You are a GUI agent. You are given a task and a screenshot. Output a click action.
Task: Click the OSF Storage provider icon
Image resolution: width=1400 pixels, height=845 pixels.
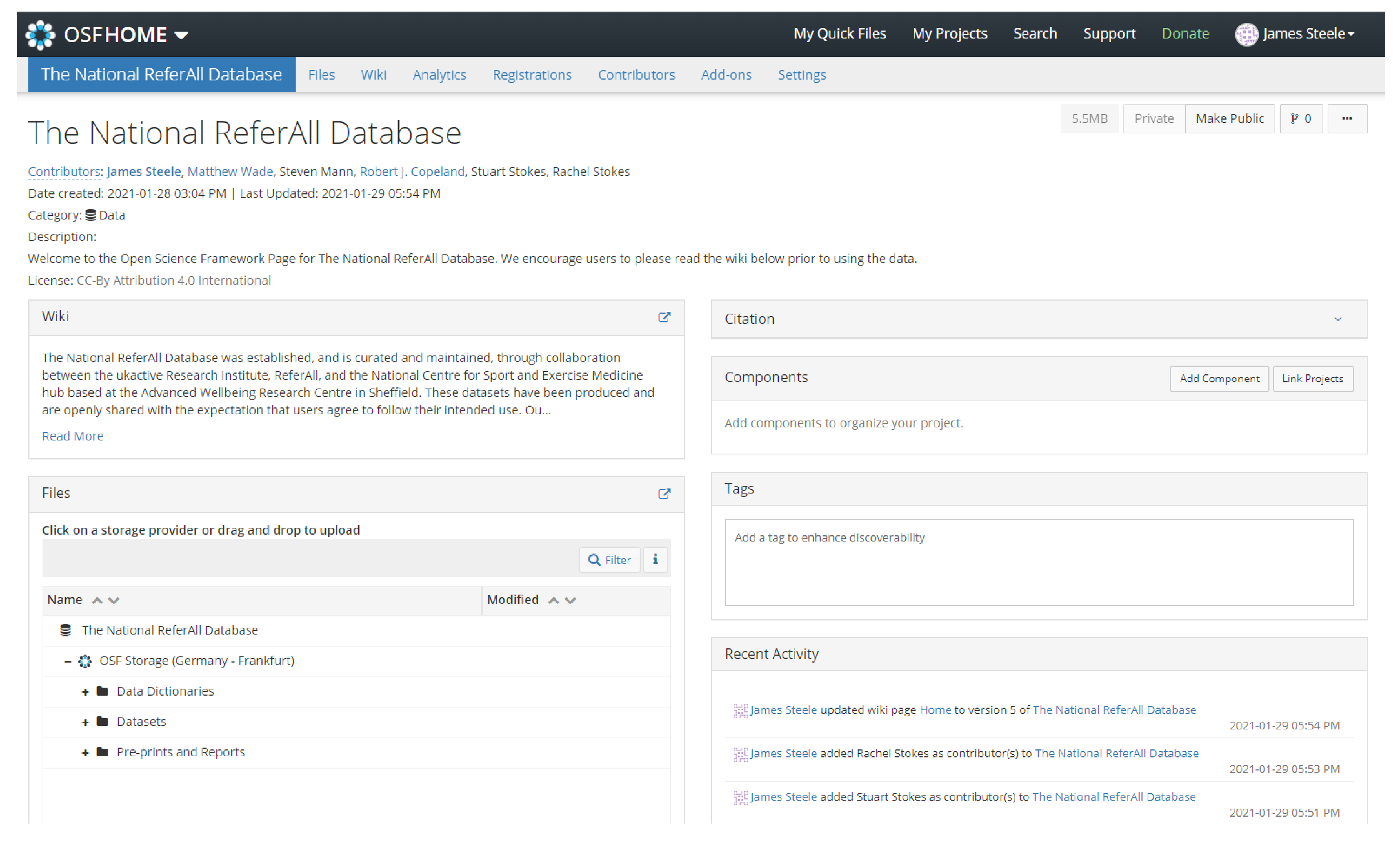85,661
